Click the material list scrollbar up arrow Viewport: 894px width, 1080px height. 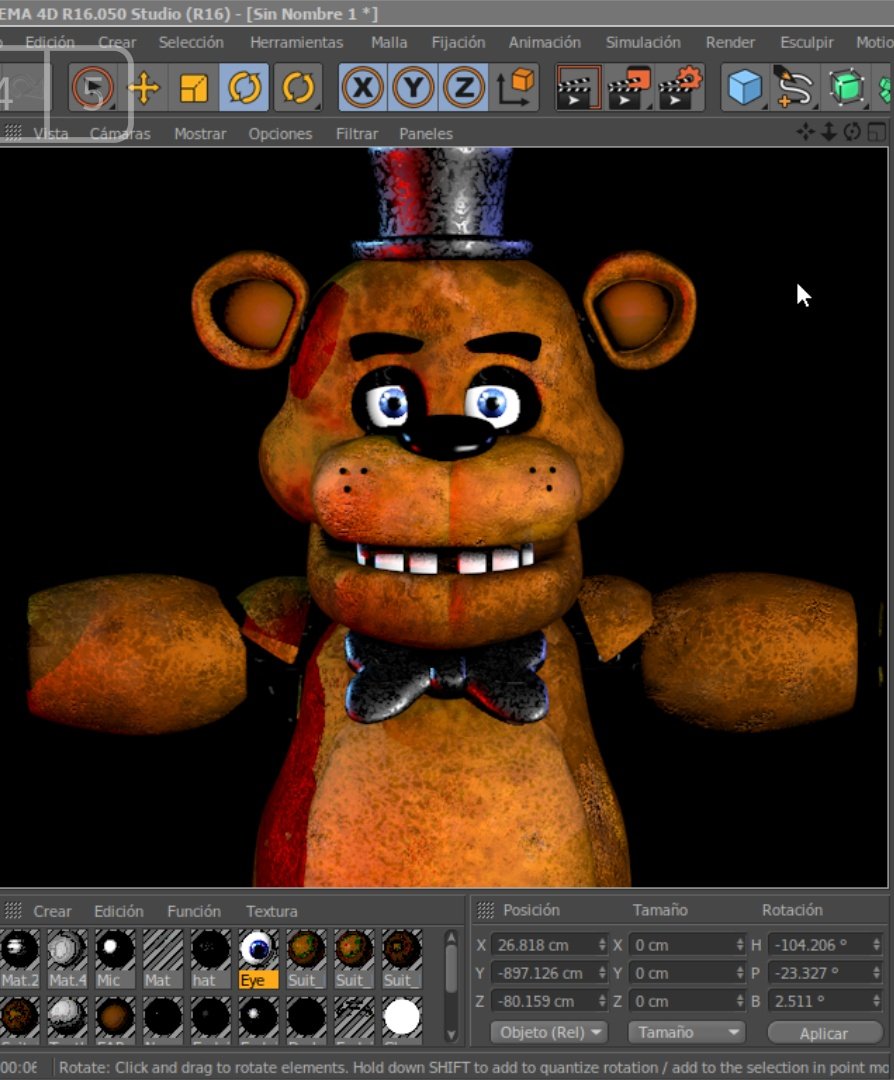(451, 938)
